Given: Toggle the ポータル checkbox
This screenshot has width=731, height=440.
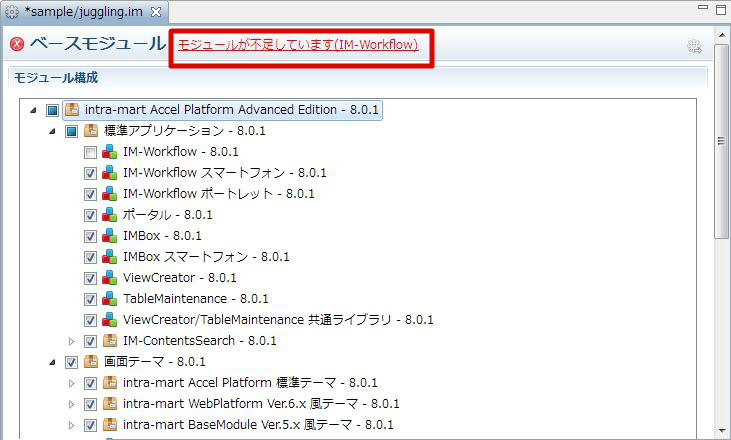Looking at the screenshot, I should pyautogui.click(x=90, y=215).
